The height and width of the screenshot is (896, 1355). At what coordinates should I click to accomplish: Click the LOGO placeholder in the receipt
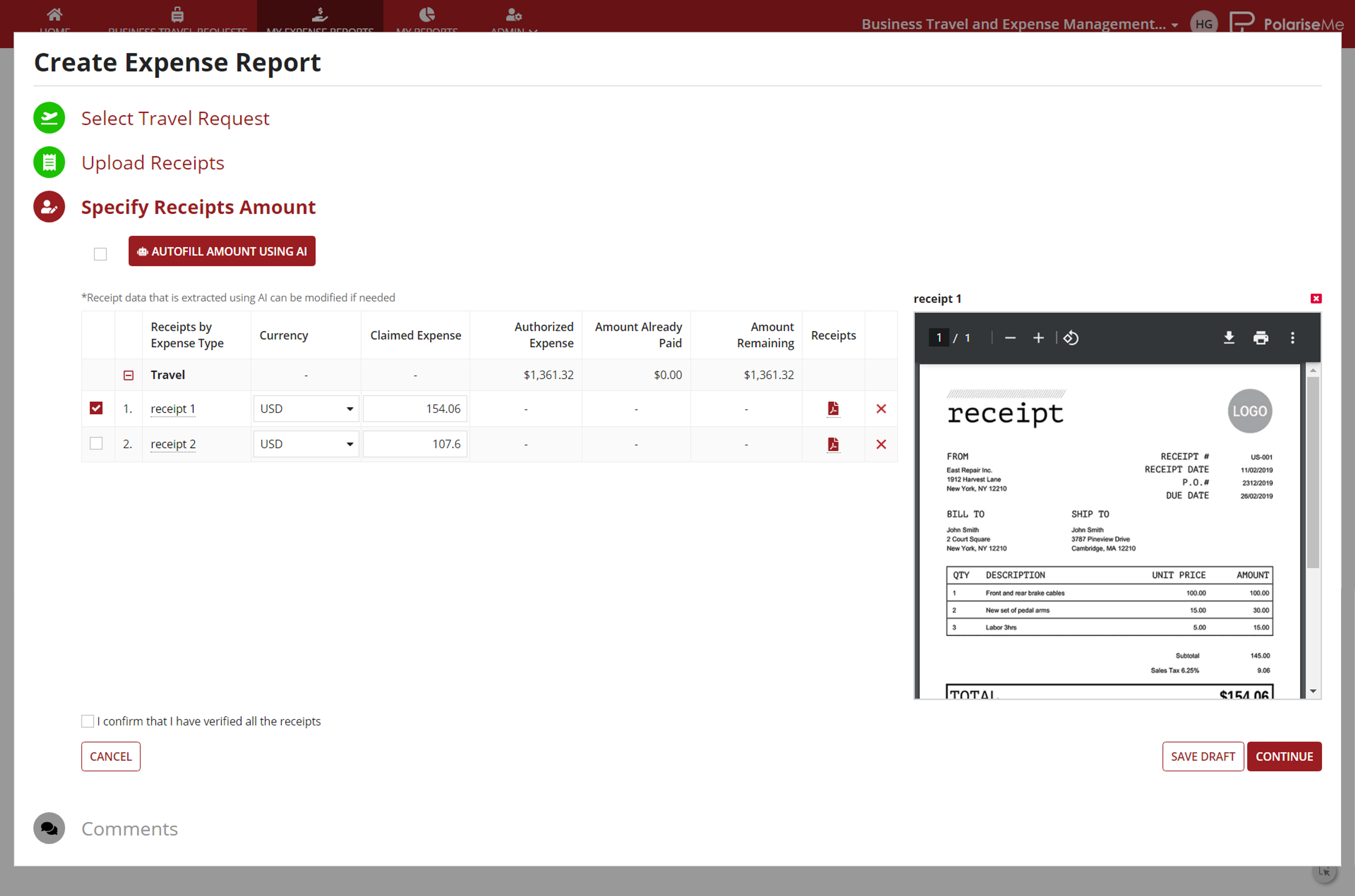1250,411
